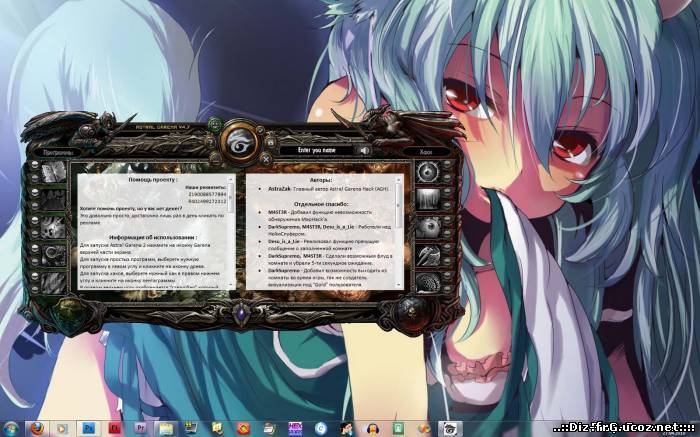Select the axe blade hack thumbnail
The height and width of the screenshot is (437, 700).
428,255
